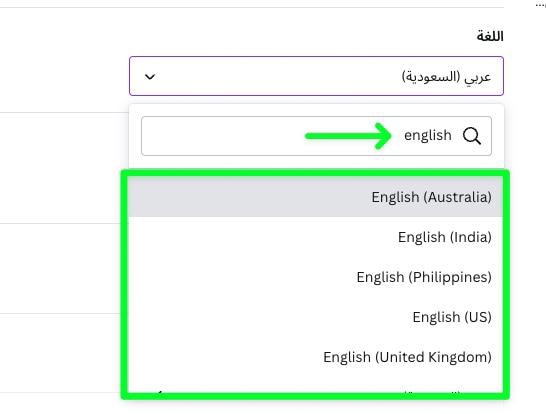
Task: Click the typed word english in search
Action: 428,135
